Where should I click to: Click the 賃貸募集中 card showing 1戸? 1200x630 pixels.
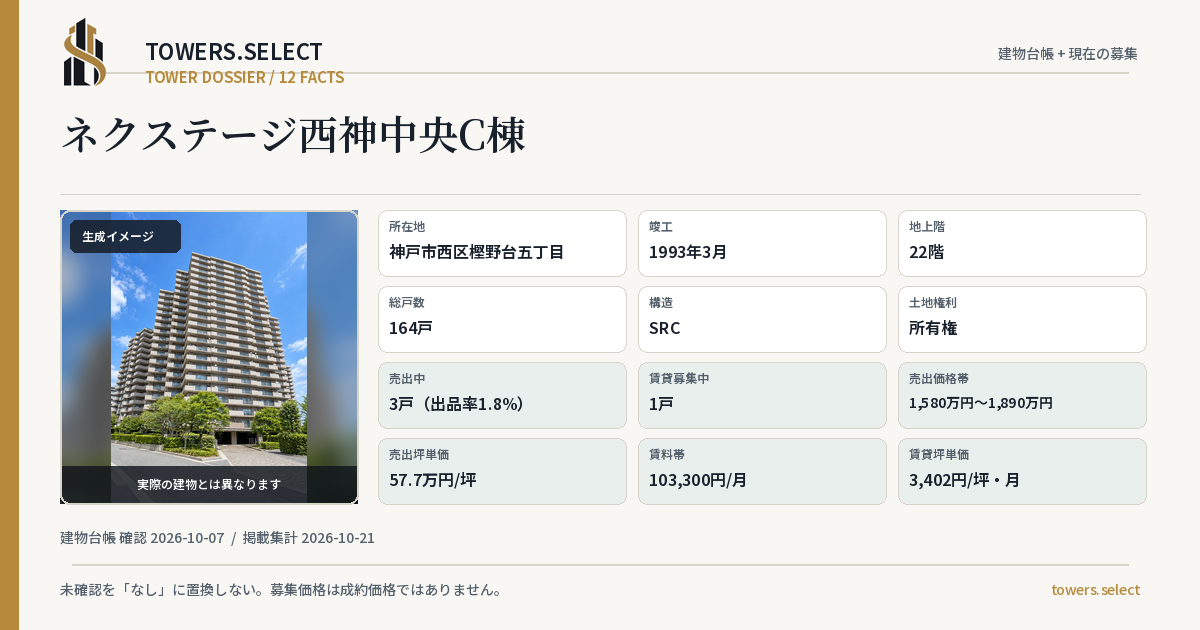(x=762, y=395)
